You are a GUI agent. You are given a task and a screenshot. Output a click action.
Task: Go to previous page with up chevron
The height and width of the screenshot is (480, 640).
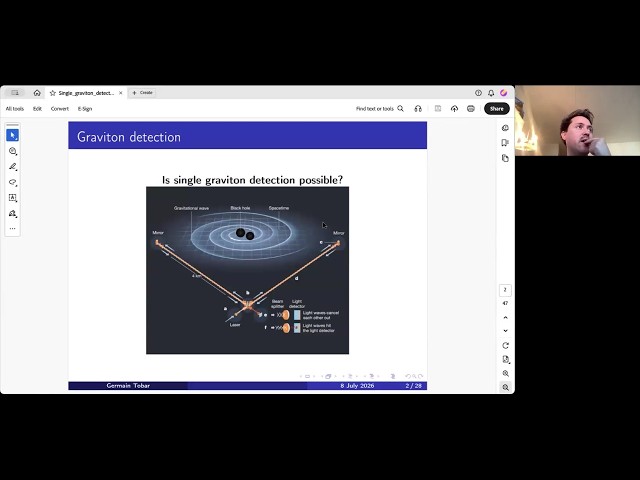coord(505,318)
